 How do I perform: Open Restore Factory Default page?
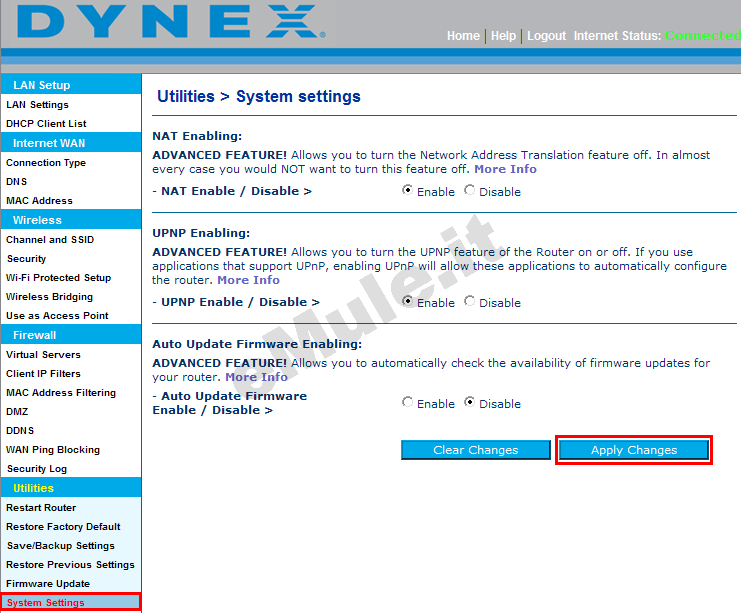[63, 527]
